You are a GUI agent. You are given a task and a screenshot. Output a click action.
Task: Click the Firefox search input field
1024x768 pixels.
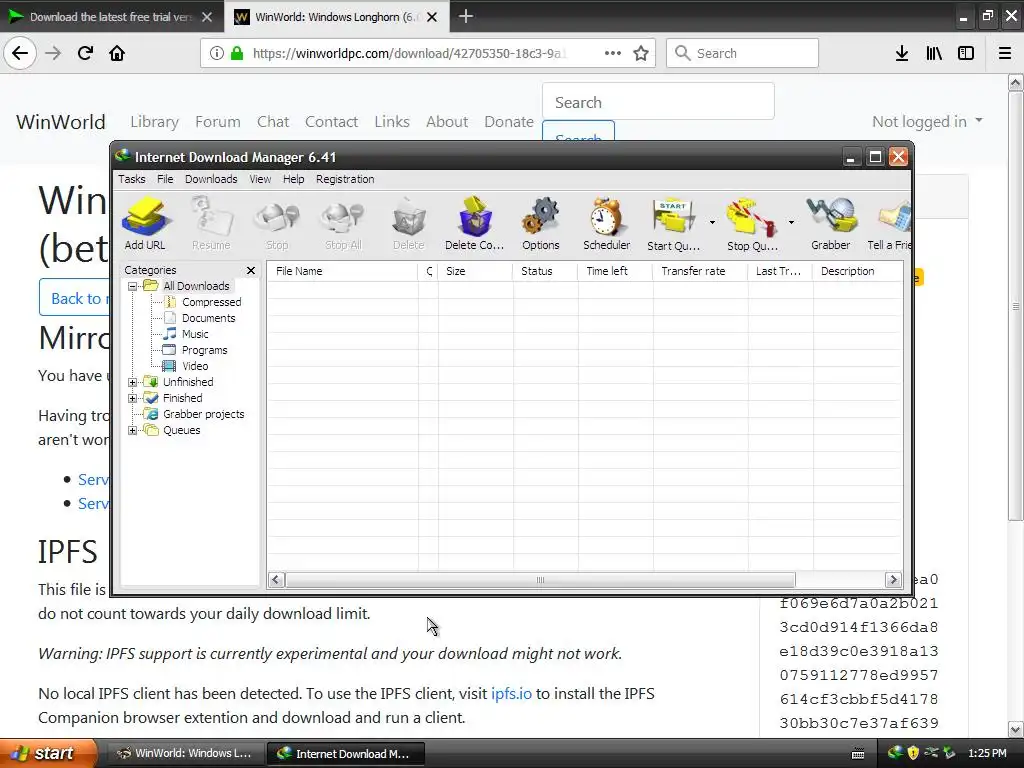743,53
